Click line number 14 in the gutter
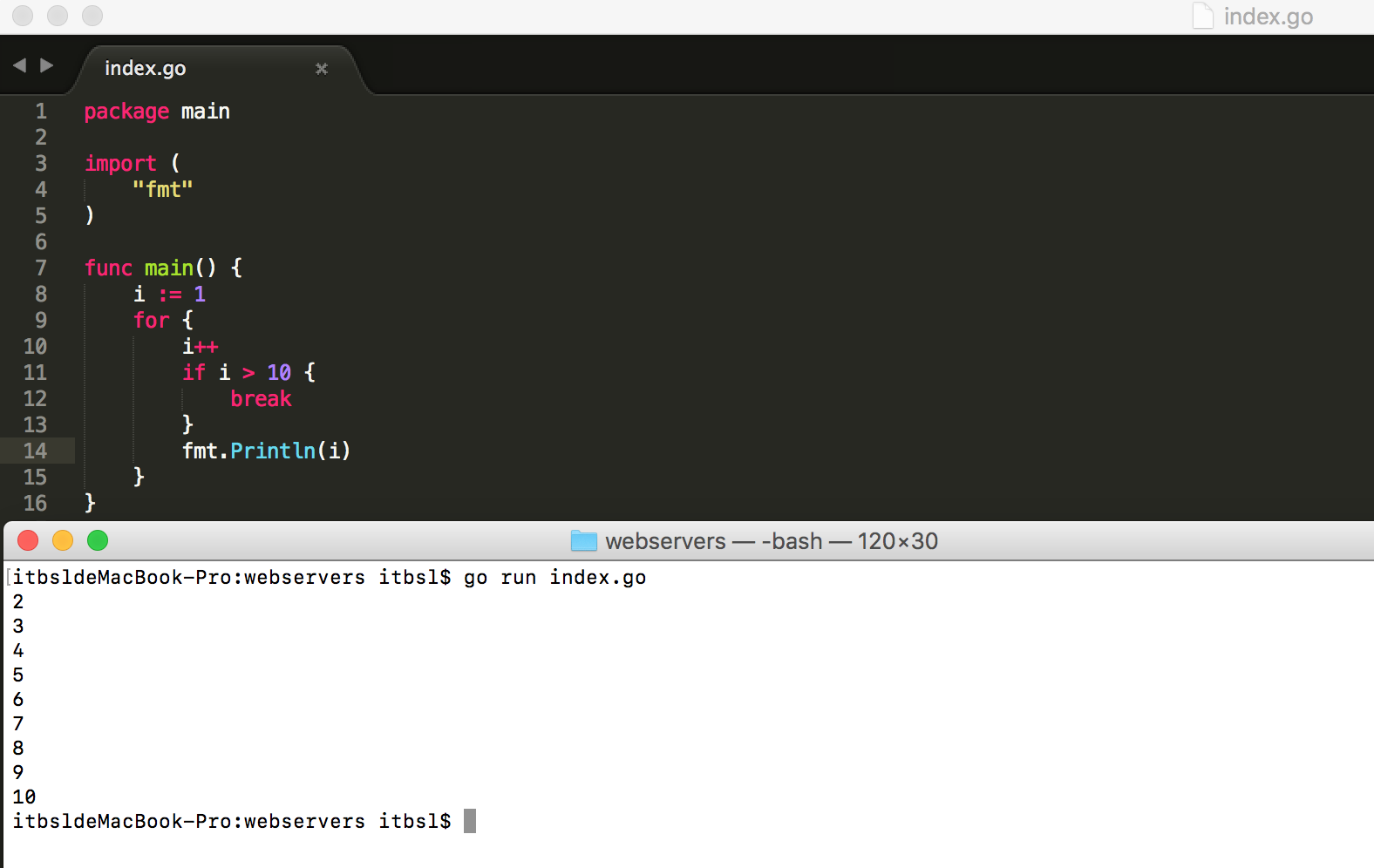This screenshot has width=1374, height=868. click(x=35, y=451)
